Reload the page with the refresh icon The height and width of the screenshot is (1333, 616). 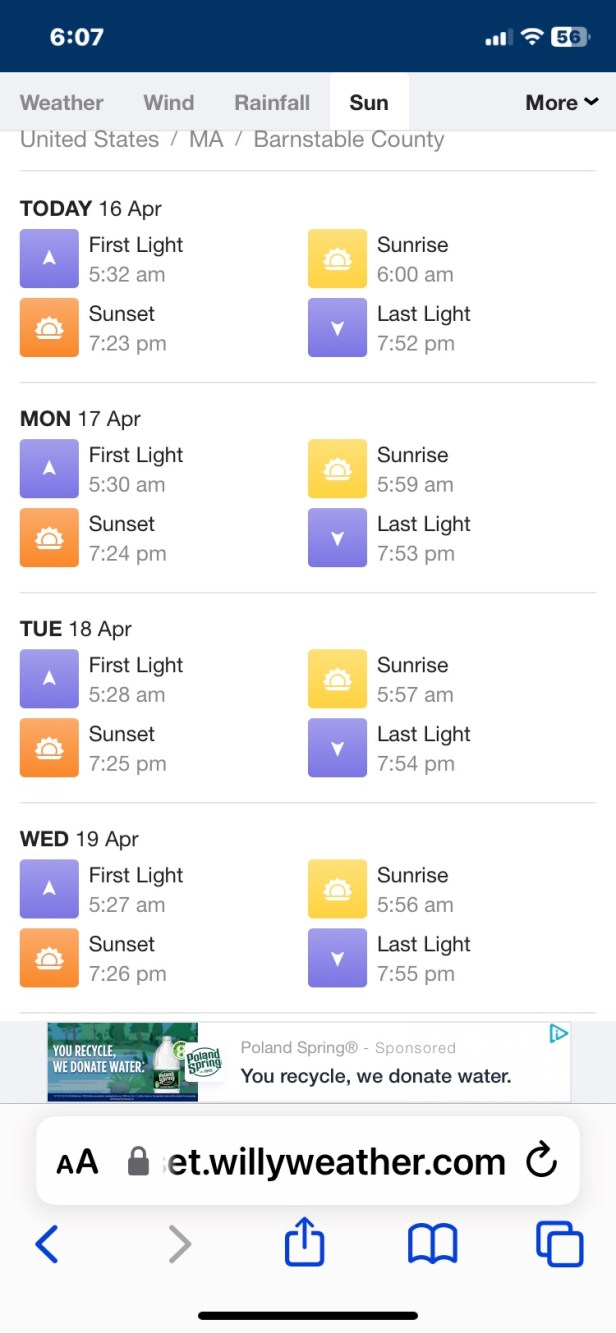[x=541, y=1161]
